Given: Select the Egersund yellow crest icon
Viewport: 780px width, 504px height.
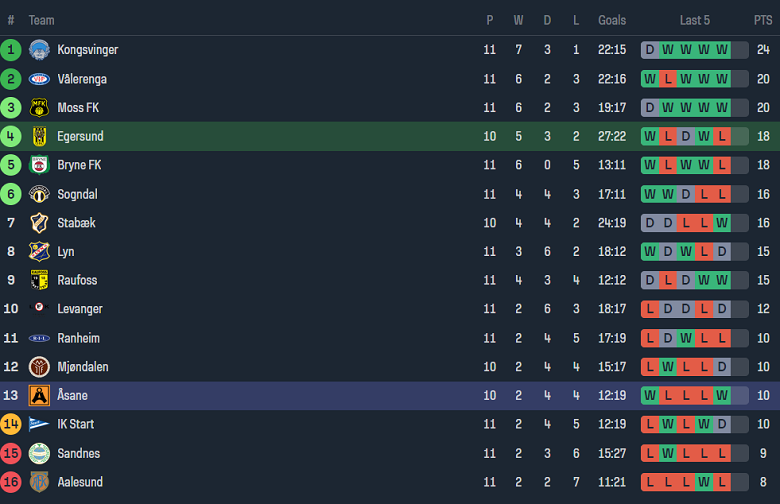Looking at the screenshot, I should pyautogui.click(x=39, y=136).
